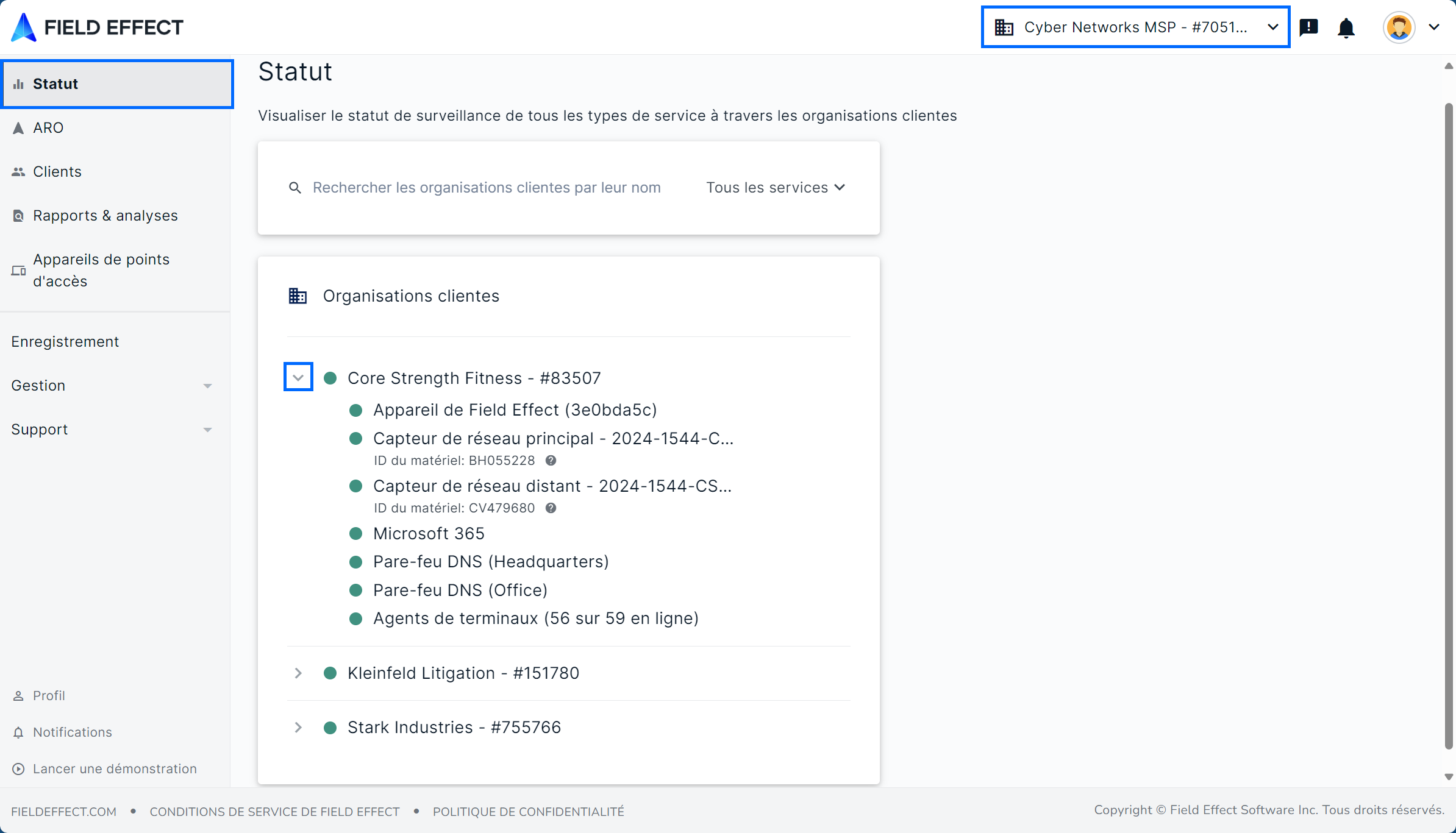
Task: Go to Rapports & analyses page
Action: (x=105, y=216)
